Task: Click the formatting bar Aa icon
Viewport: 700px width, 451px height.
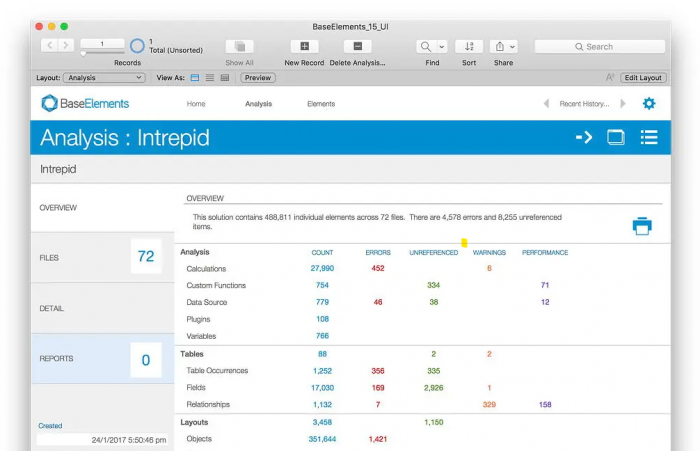Action: (610, 78)
